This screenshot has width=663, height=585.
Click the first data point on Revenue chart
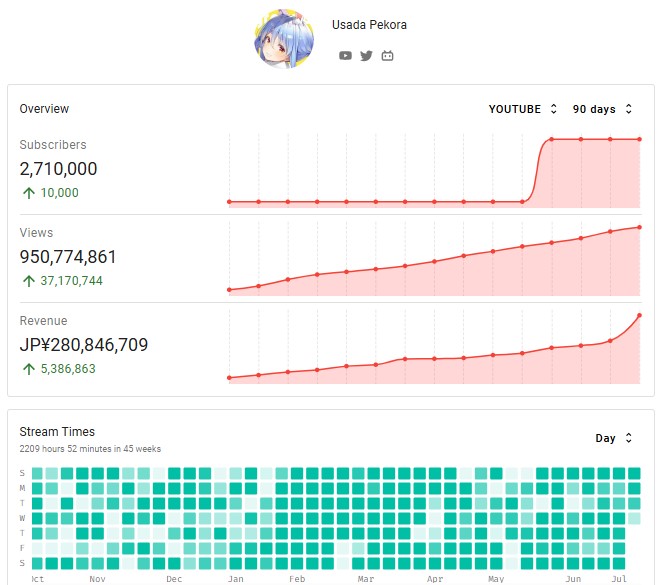pyautogui.click(x=229, y=377)
